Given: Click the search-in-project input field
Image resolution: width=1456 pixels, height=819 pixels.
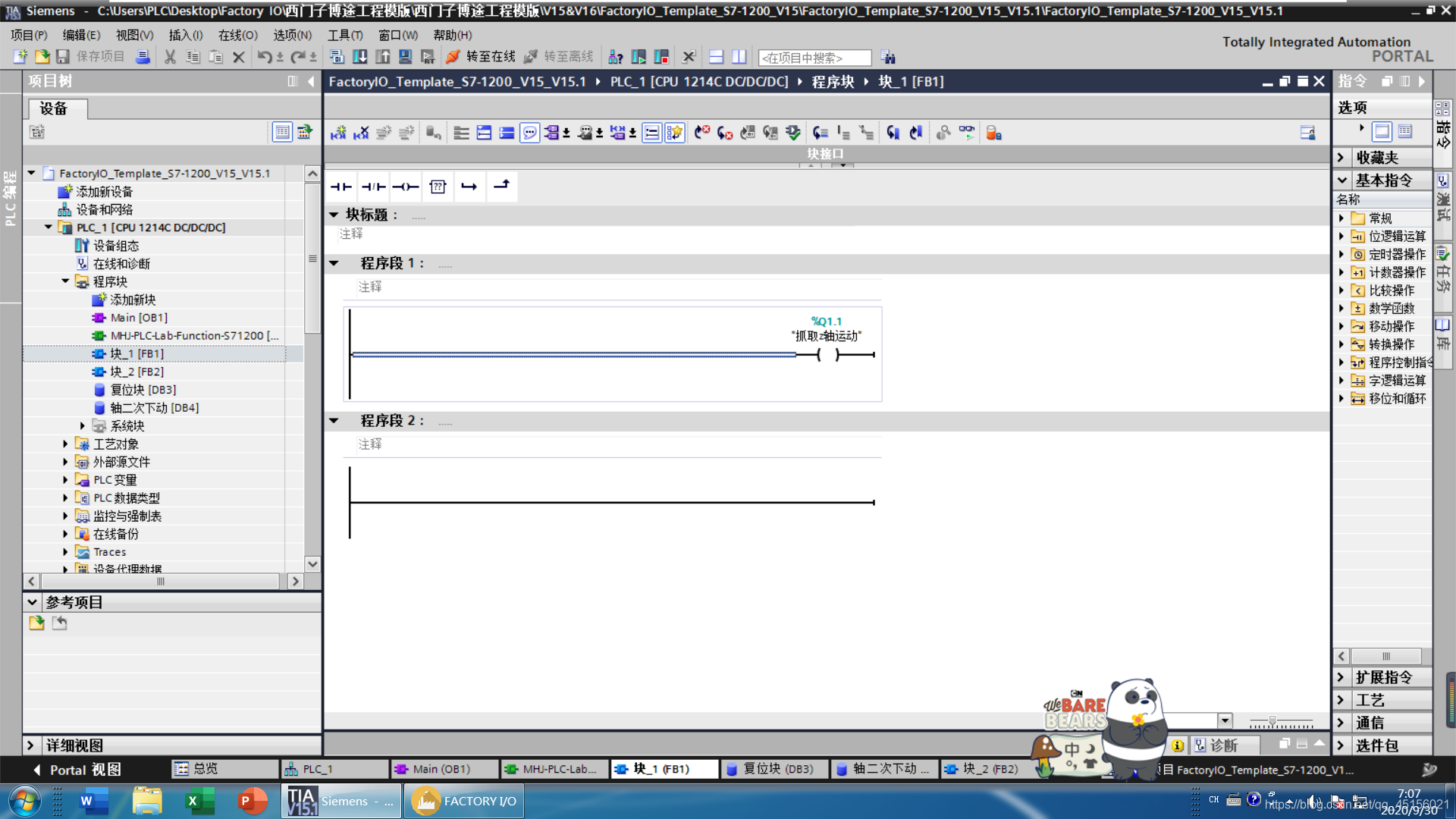Looking at the screenshot, I should tap(814, 58).
